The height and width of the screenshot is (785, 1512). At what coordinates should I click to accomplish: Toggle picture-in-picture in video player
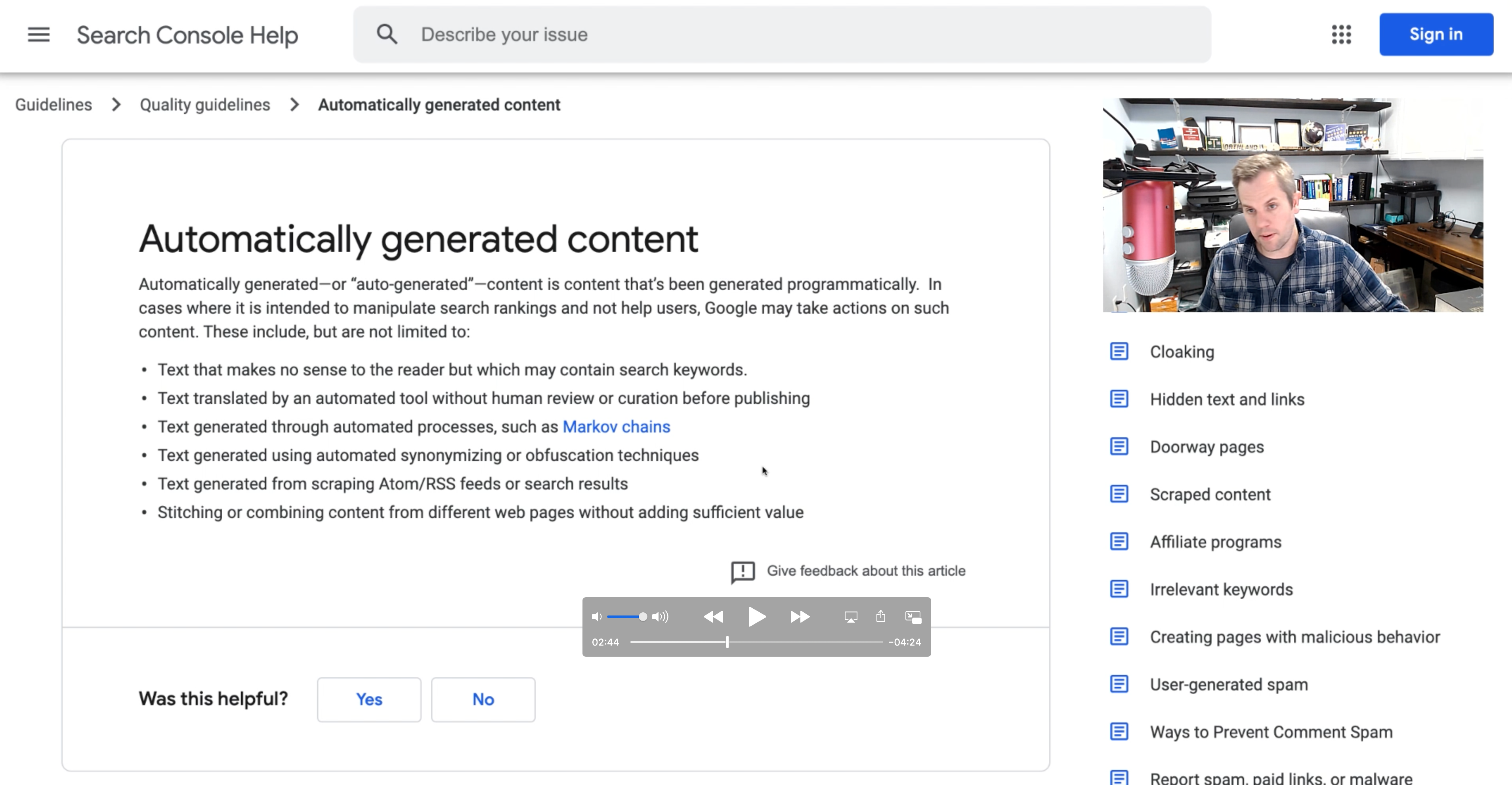click(x=913, y=617)
